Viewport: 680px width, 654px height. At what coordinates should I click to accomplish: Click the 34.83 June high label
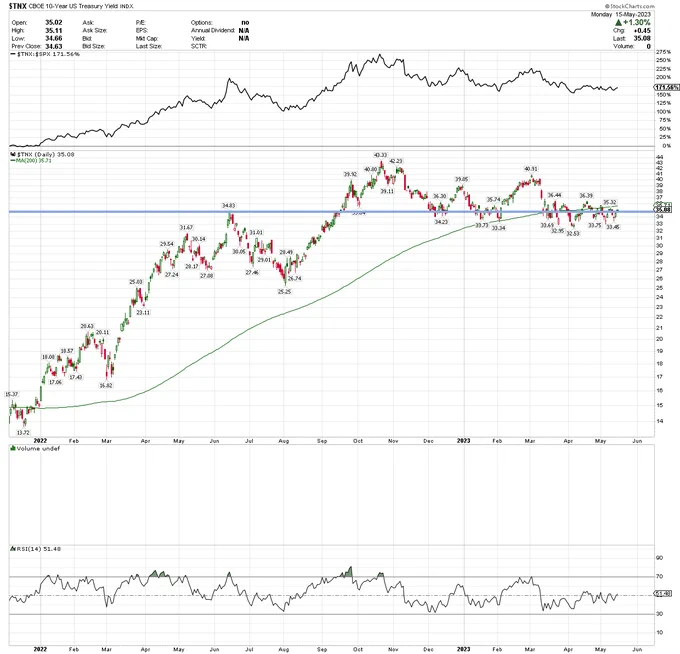pyautogui.click(x=229, y=205)
